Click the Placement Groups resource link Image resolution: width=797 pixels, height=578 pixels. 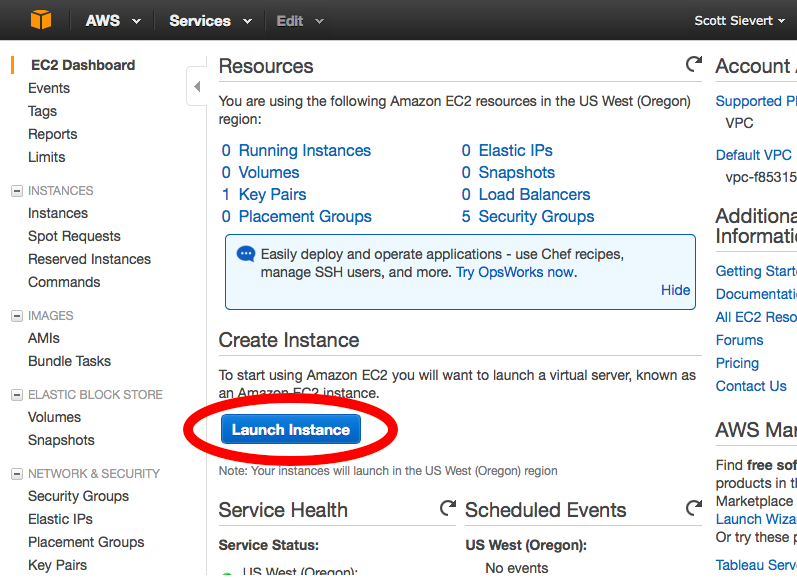[x=305, y=217]
